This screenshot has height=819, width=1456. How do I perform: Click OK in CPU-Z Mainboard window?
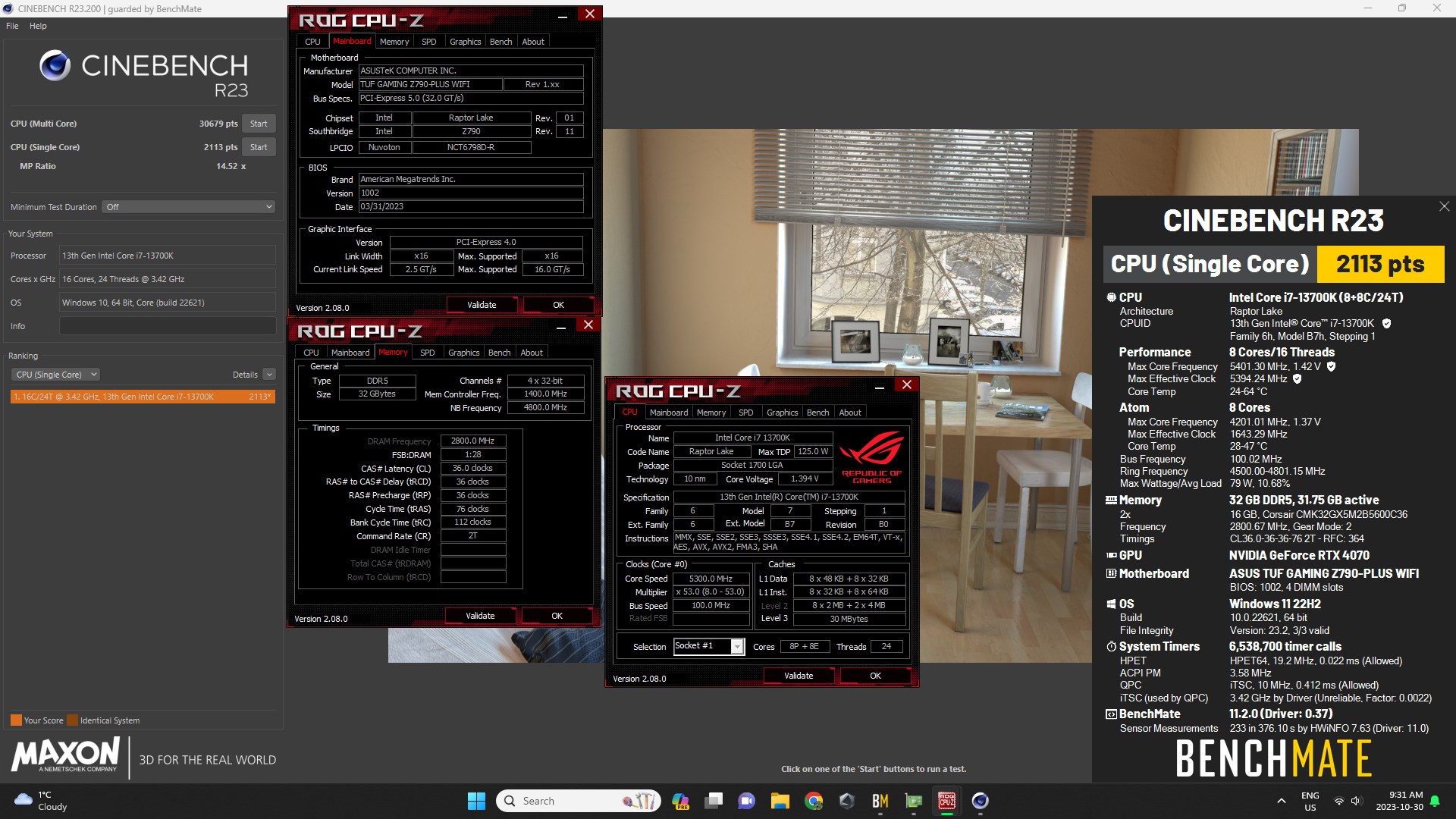click(x=558, y=305)
